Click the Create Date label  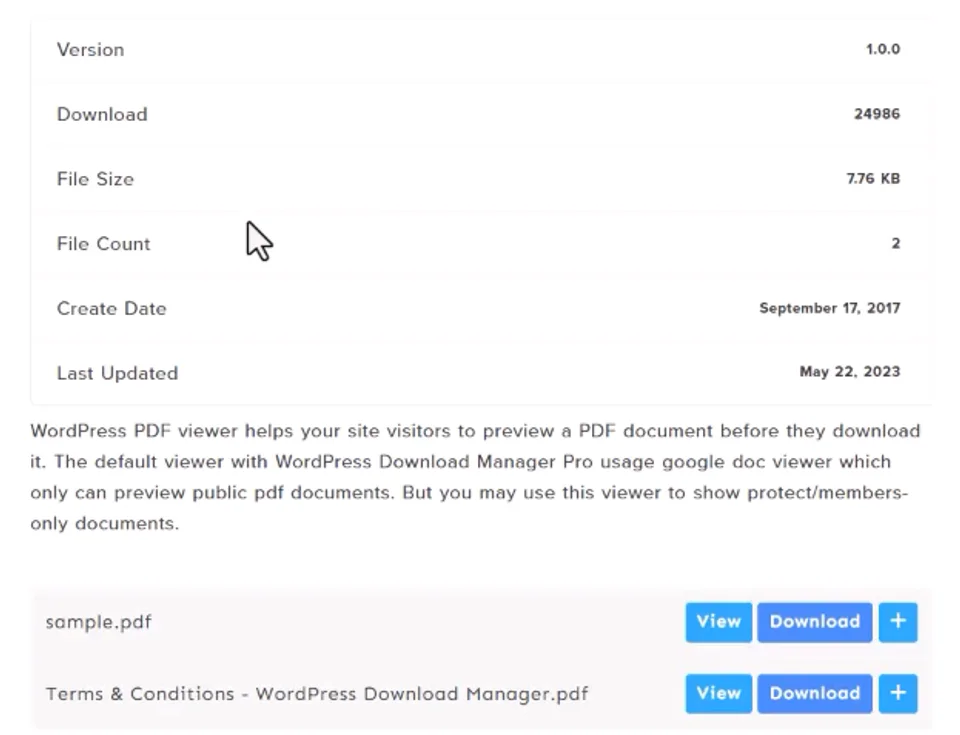coord(111,309)
